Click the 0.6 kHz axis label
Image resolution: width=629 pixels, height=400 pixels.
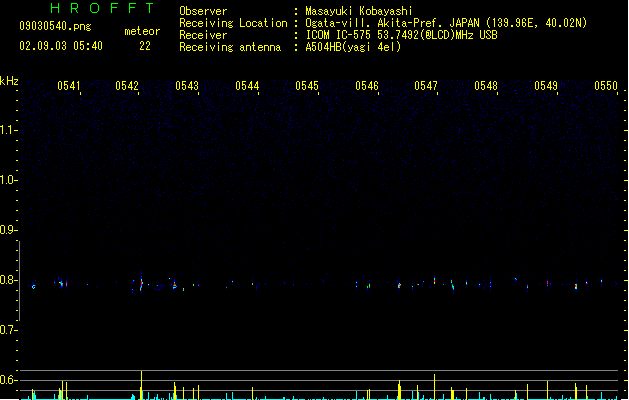8,380
